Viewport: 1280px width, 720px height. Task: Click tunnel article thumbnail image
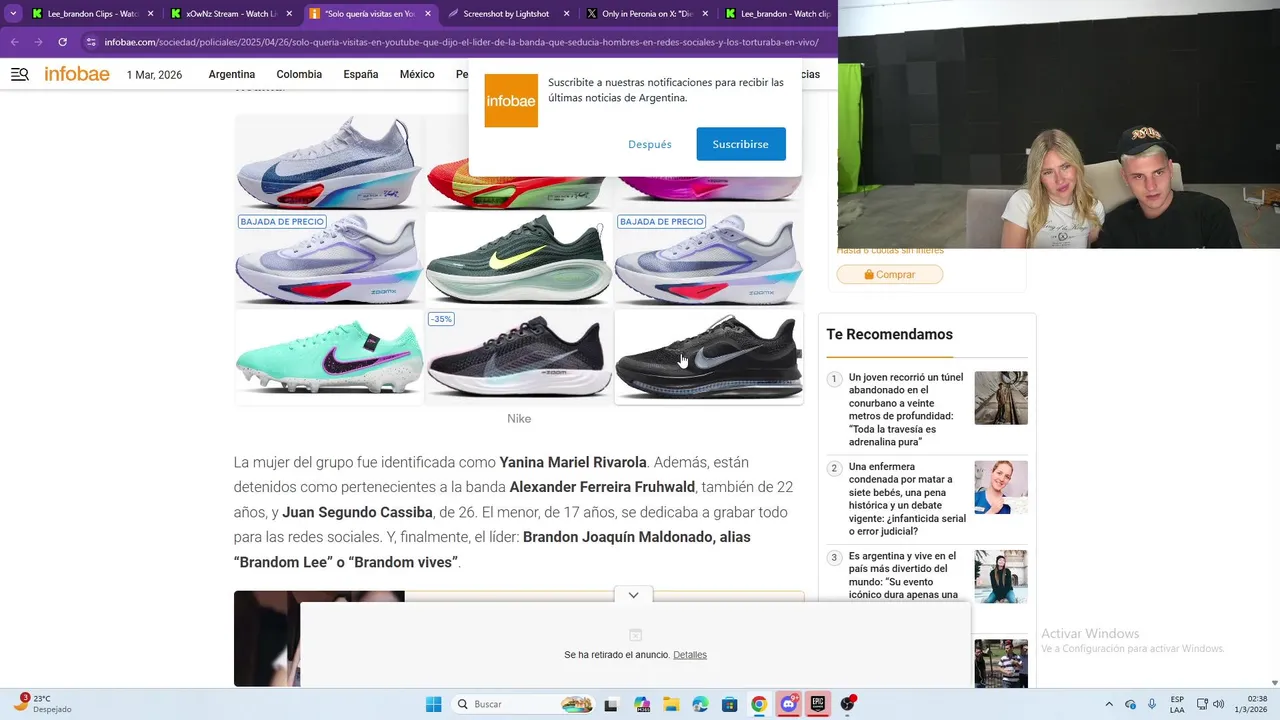pyautogui.click(x=1001, y=398)
